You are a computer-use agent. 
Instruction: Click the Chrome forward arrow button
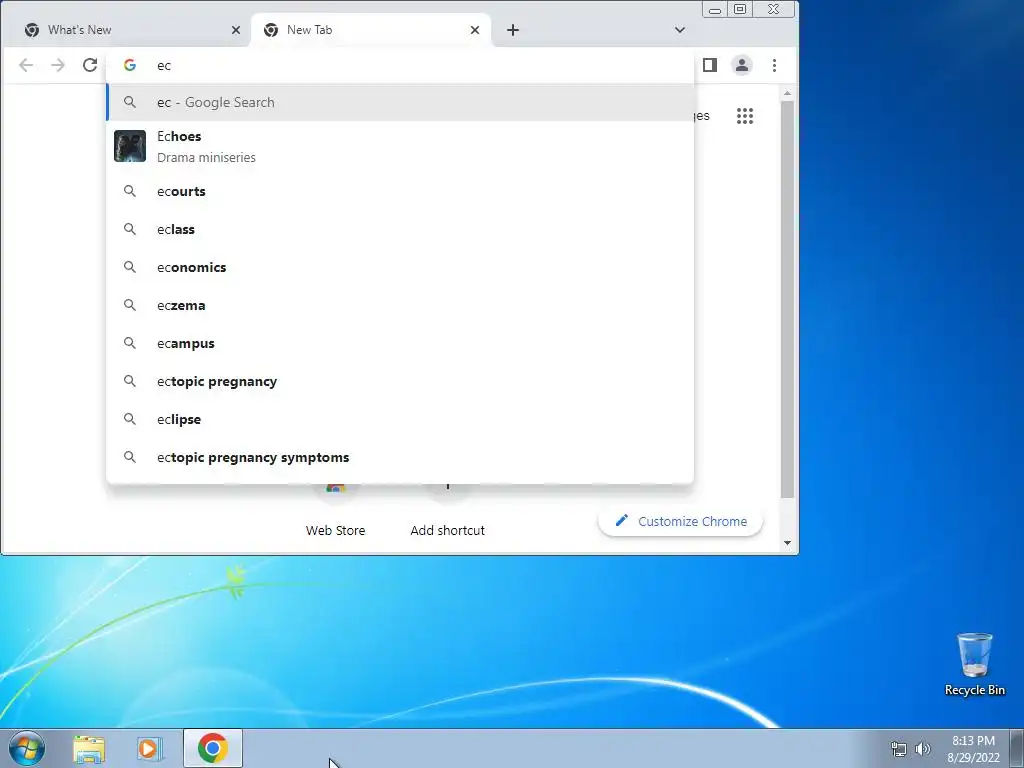tap(58, 65)
